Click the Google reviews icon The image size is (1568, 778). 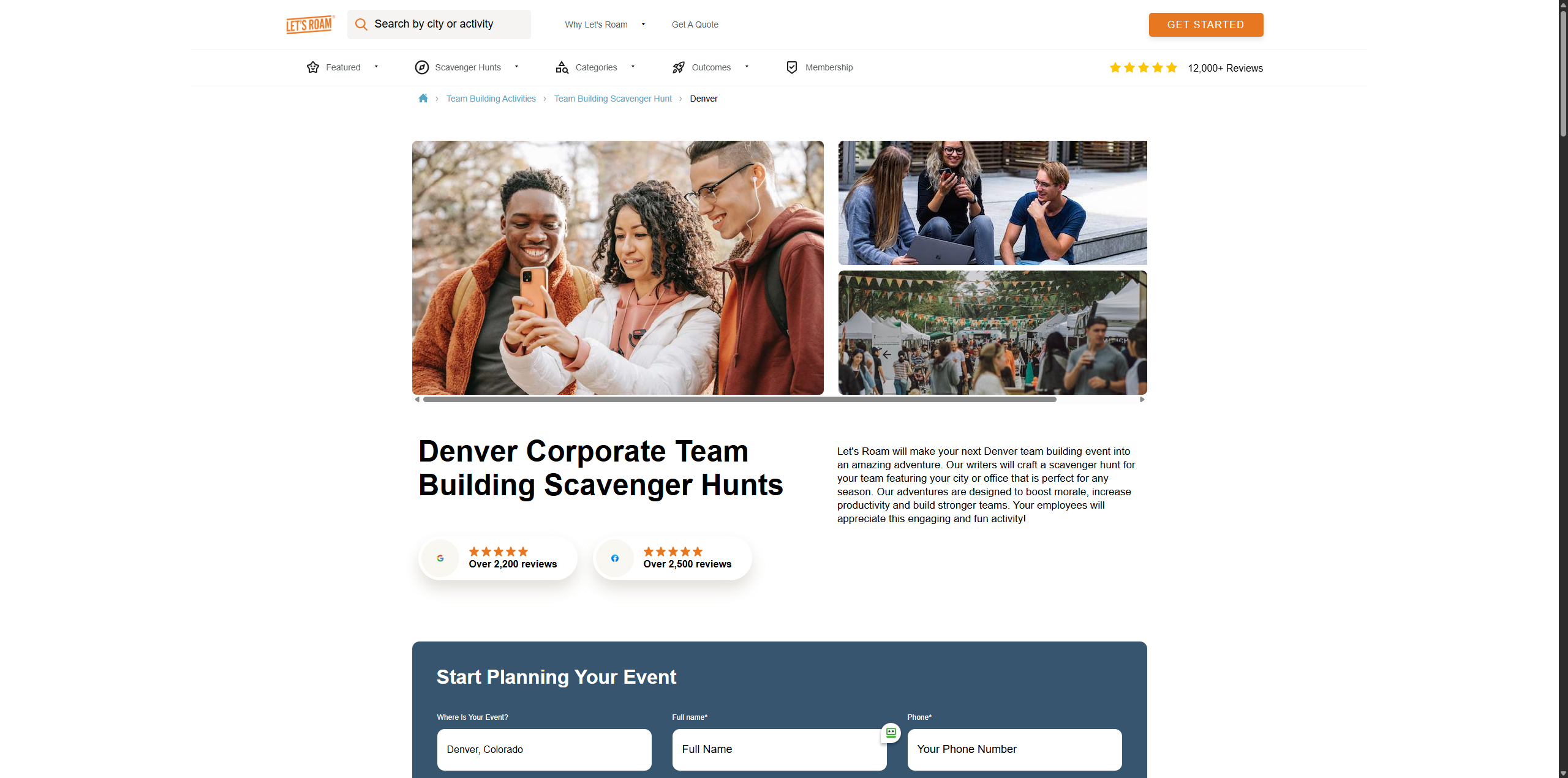[440, 558]
